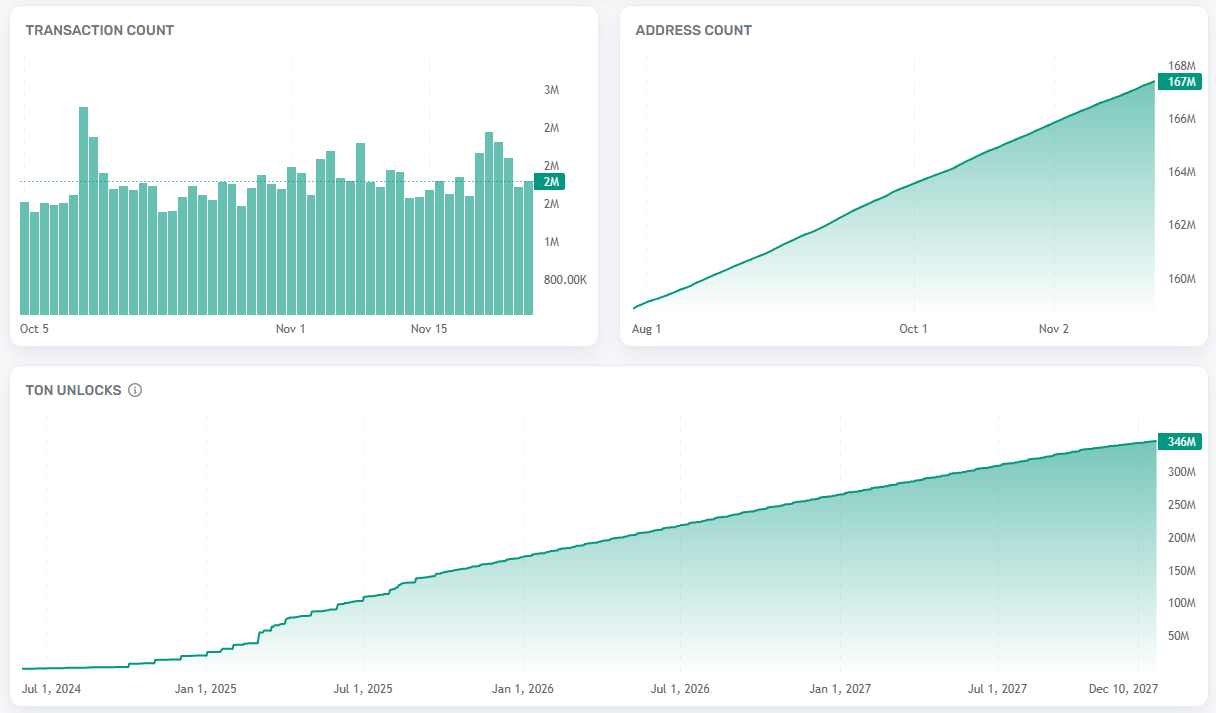
Task: Click the highlighted 2M badge on Transaction Count
Action: [549, 182]
